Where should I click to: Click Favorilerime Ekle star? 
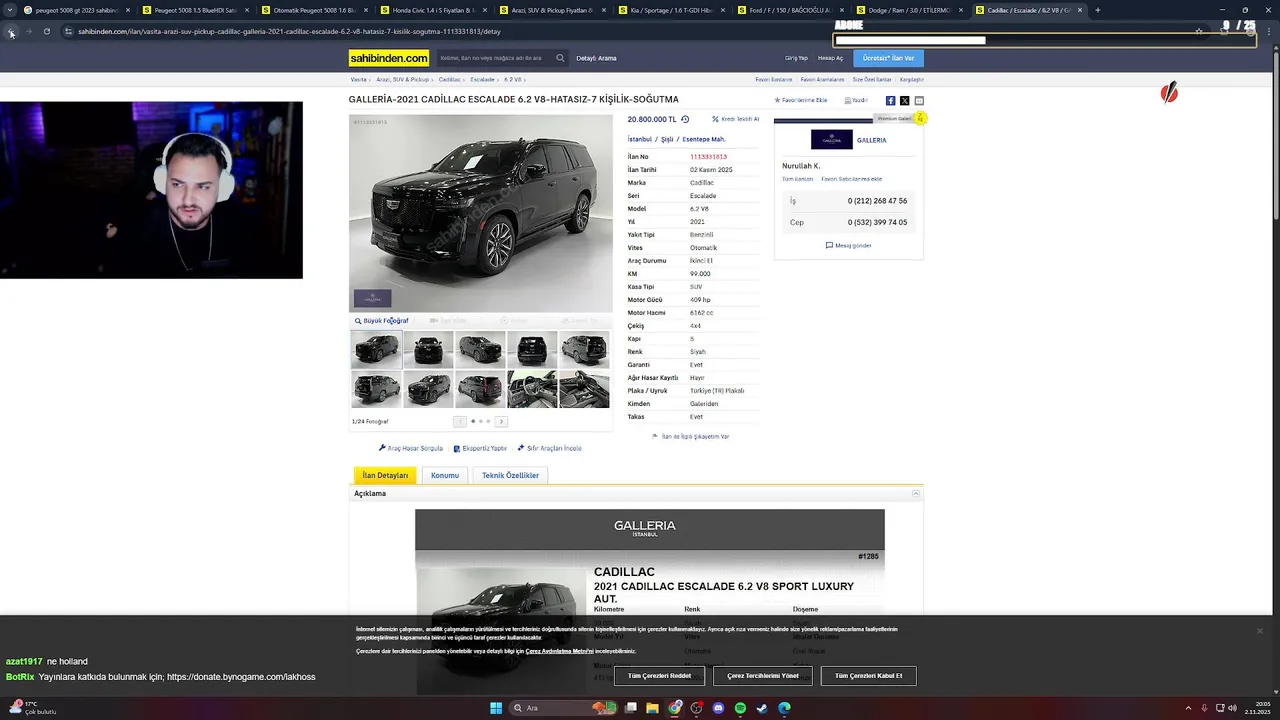(x=777, y=100)
